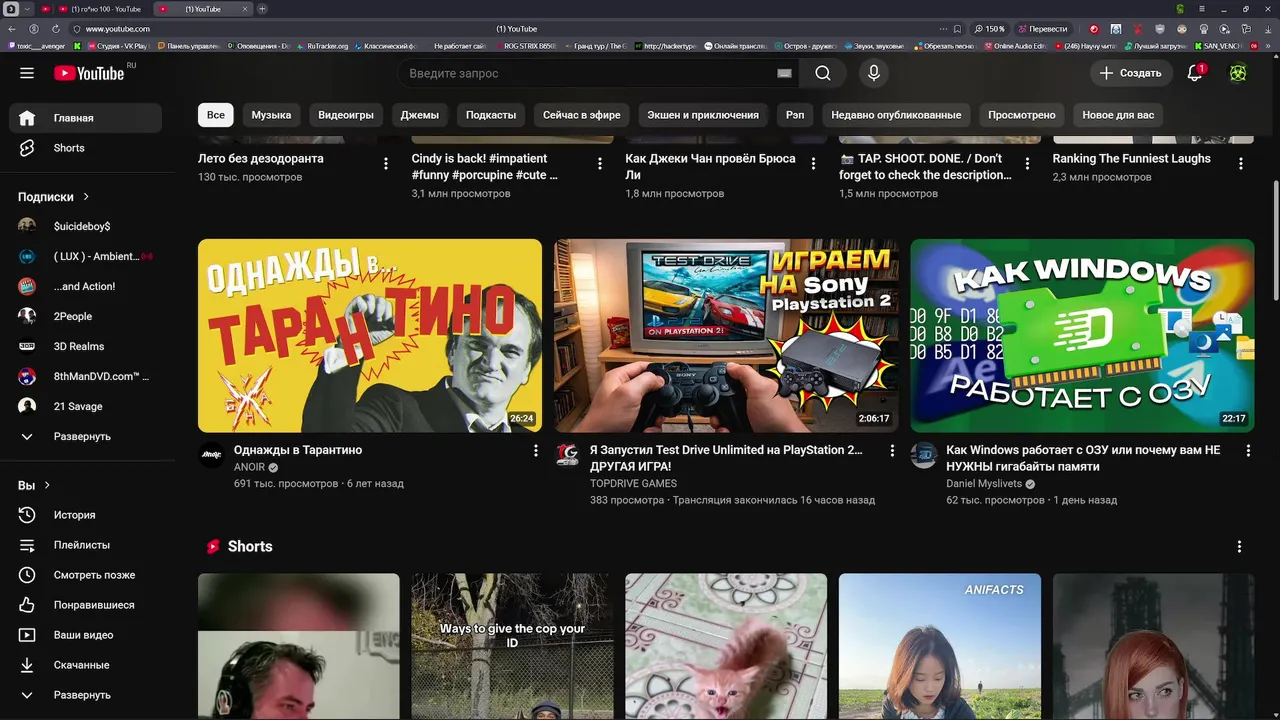Open the YouTube hamburger guide menu
The height and width of the screenshot is (720, 1280).
[x=27, y=73]
